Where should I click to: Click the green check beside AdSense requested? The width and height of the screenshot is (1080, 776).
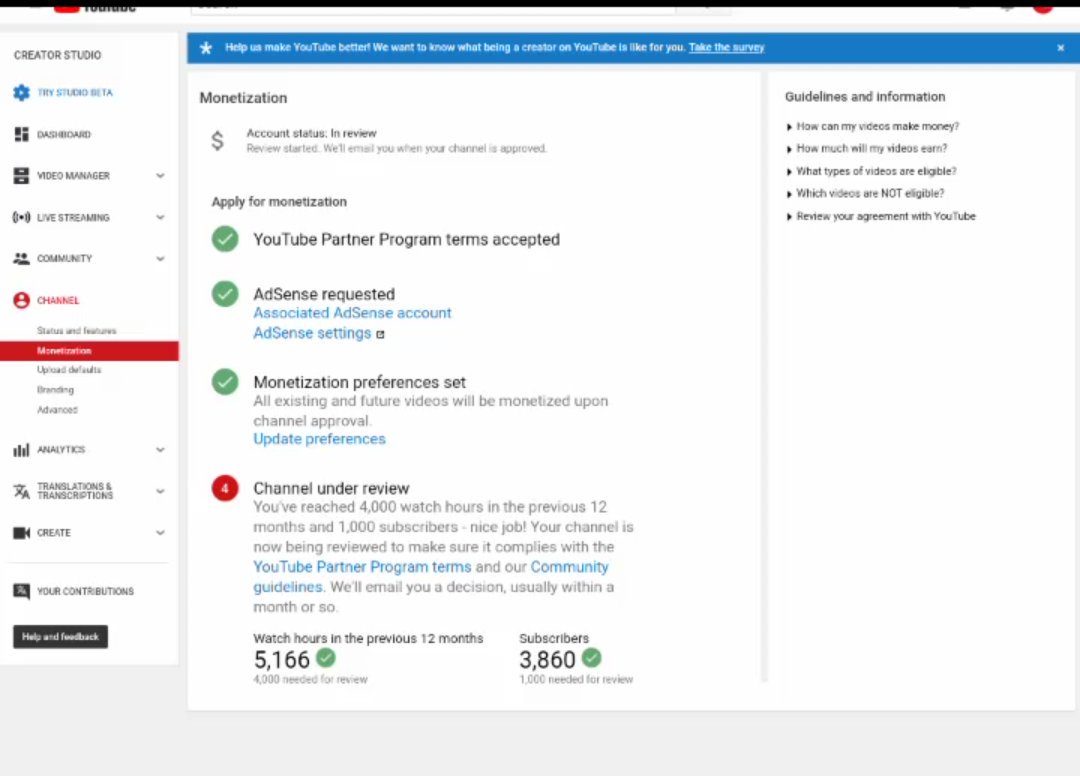click(x=225, y=294)
